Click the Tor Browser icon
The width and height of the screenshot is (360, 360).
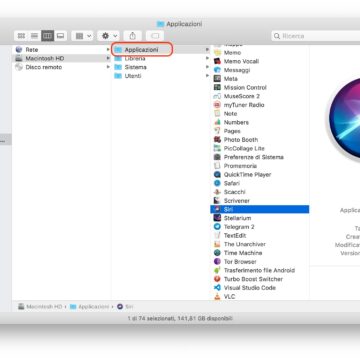[x=217, y=262]
